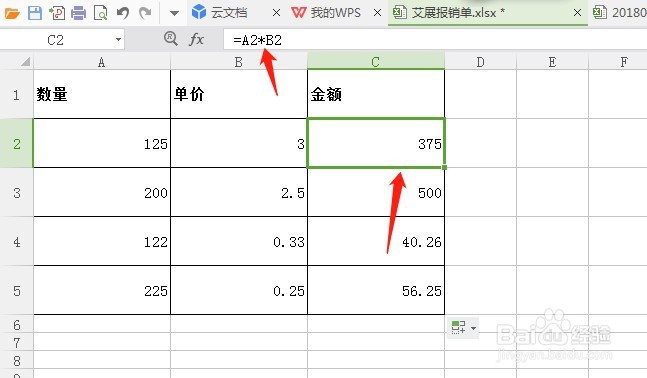Select cell B2 containing 3

click(x=239, y=143)
